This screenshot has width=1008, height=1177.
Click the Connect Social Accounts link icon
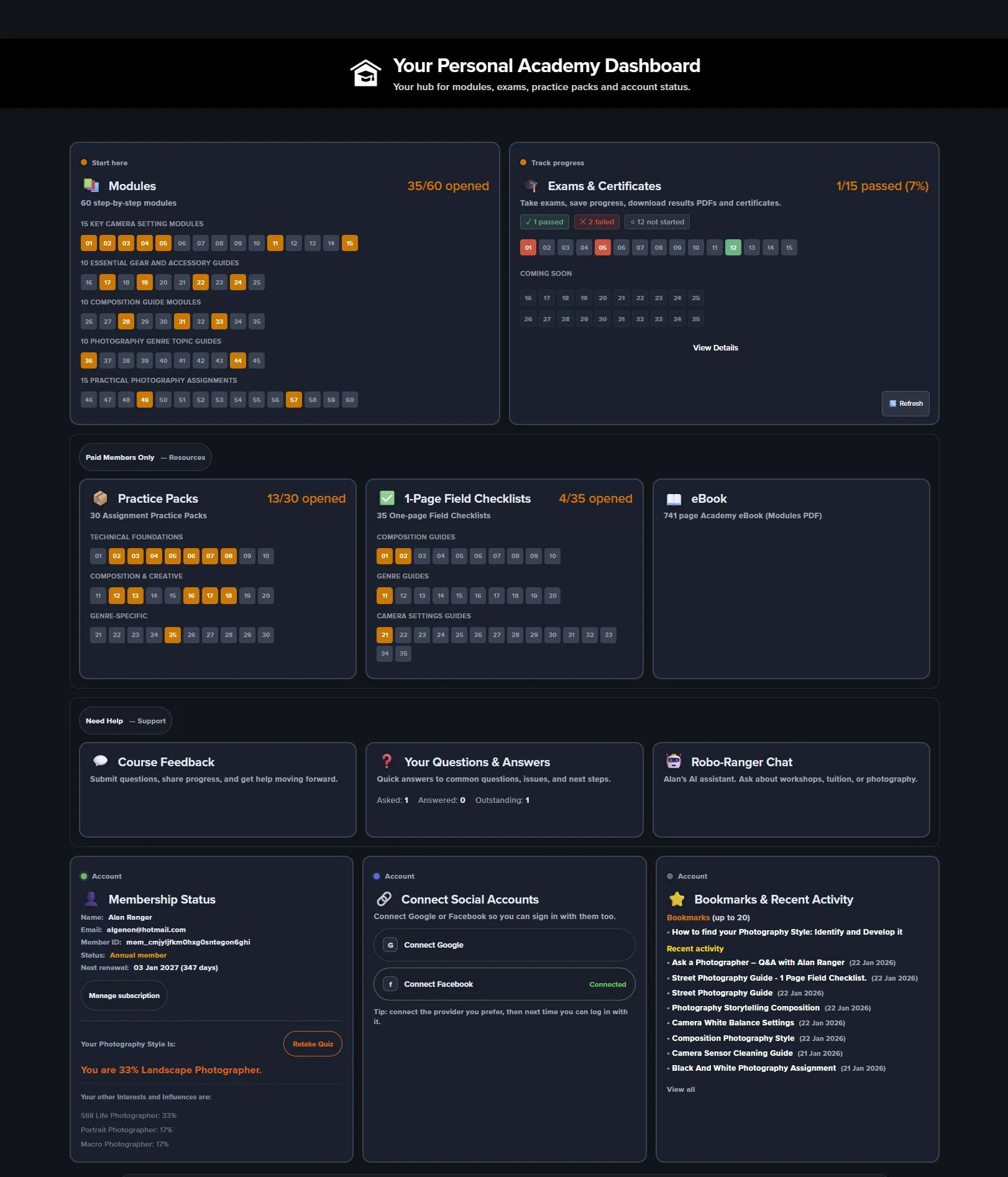(x=384, y=899)
